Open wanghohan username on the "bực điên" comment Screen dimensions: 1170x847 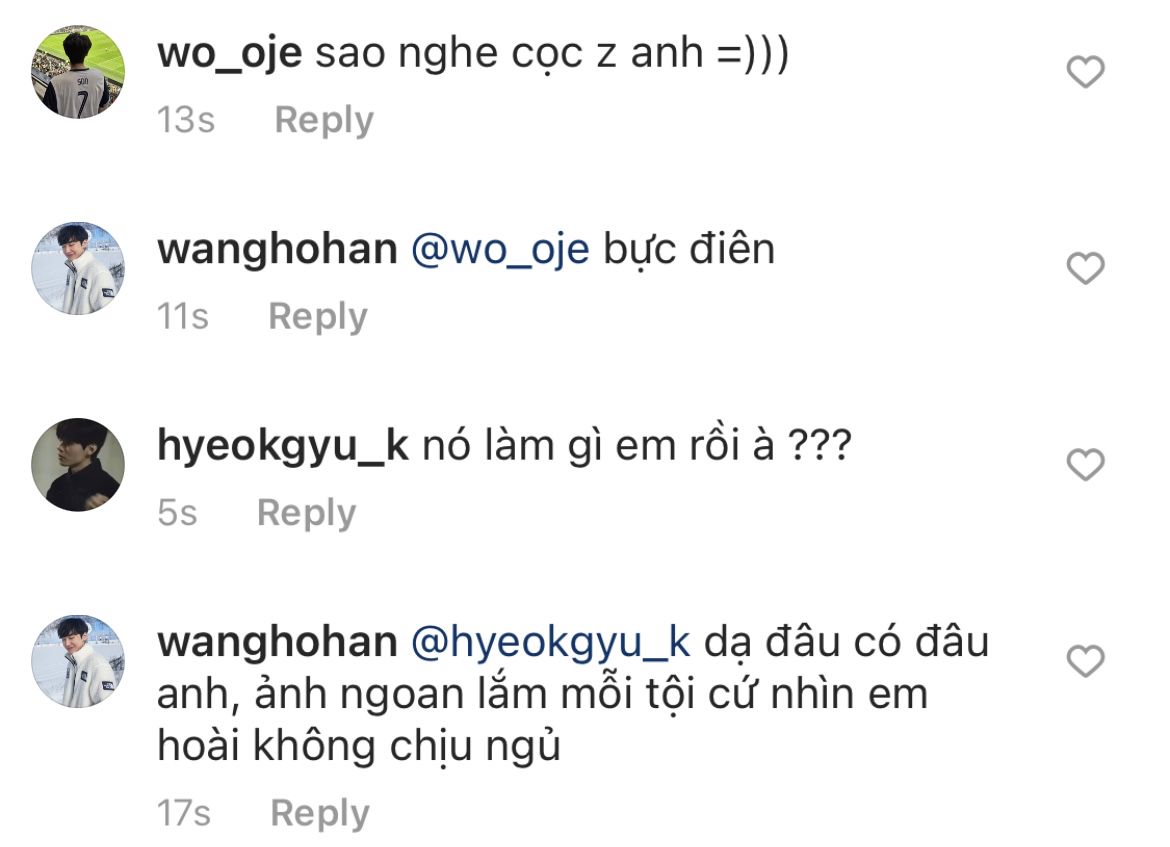click(x=278, y=249)
